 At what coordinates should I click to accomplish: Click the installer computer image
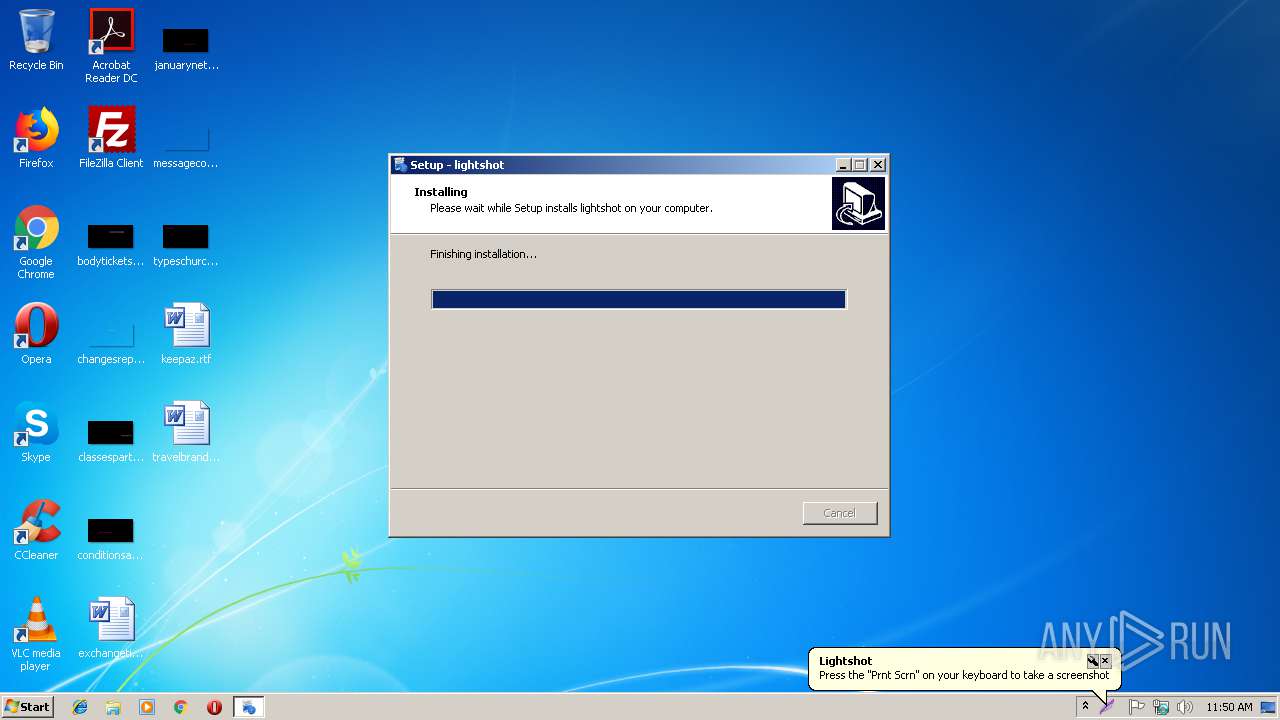858,204
